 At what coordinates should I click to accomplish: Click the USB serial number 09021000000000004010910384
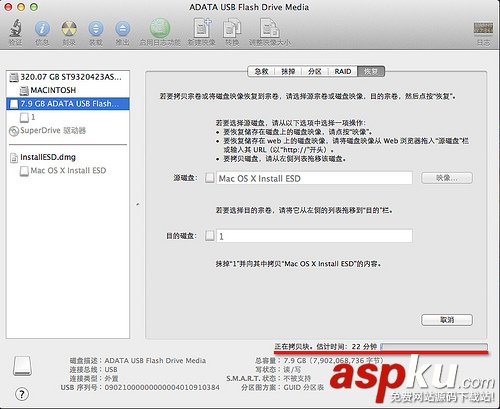(162, 387)
